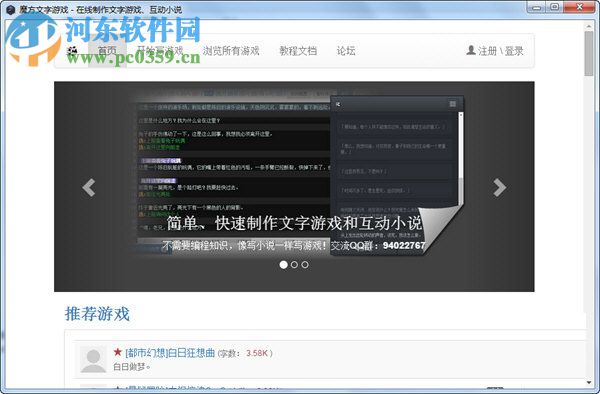Click the user icon beside 注册
This screenshot has height=394, width=600.
pos(471,50)
